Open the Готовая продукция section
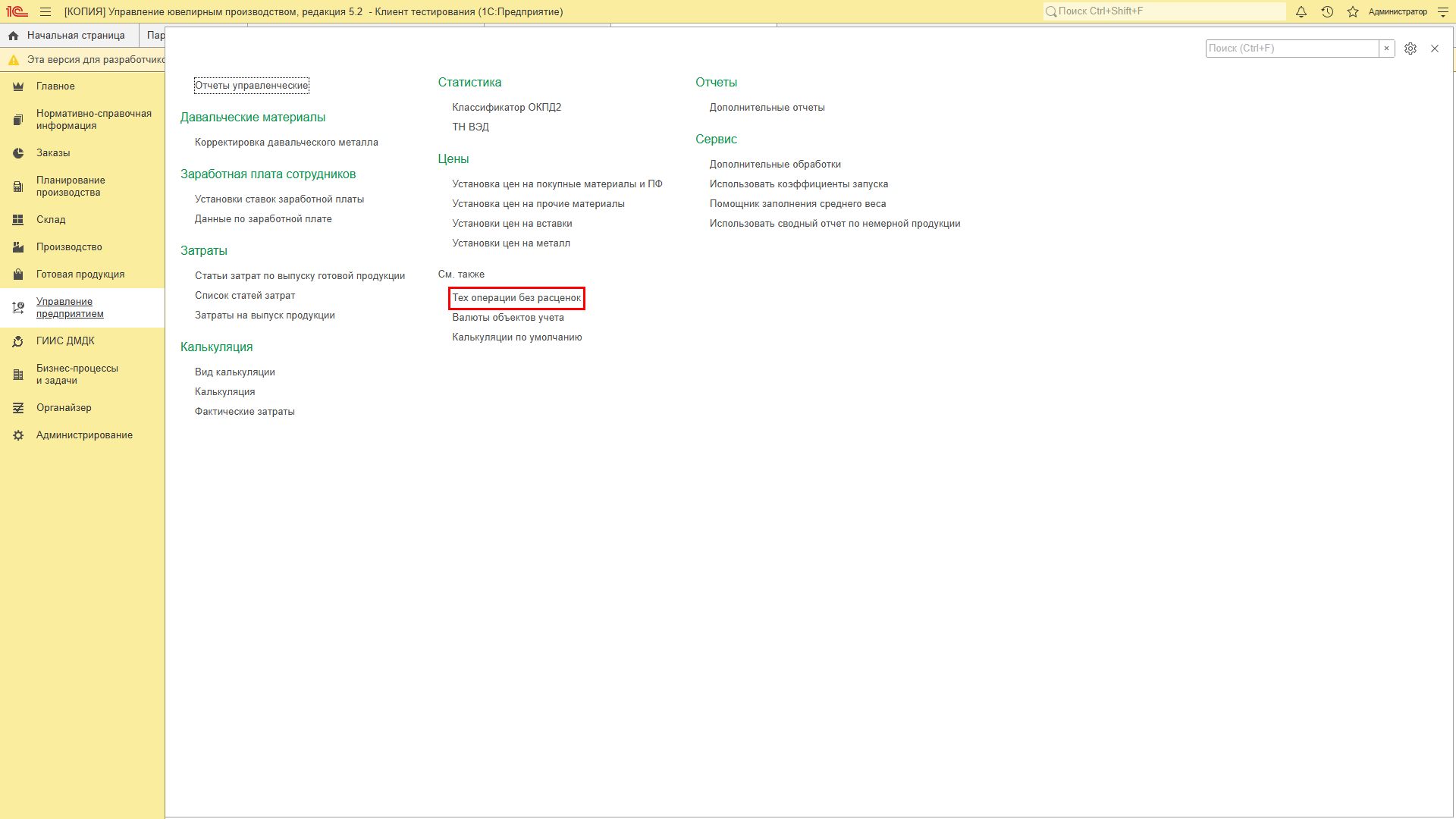The height and width of the screenshot is (819, 1456). click(80, 275)
